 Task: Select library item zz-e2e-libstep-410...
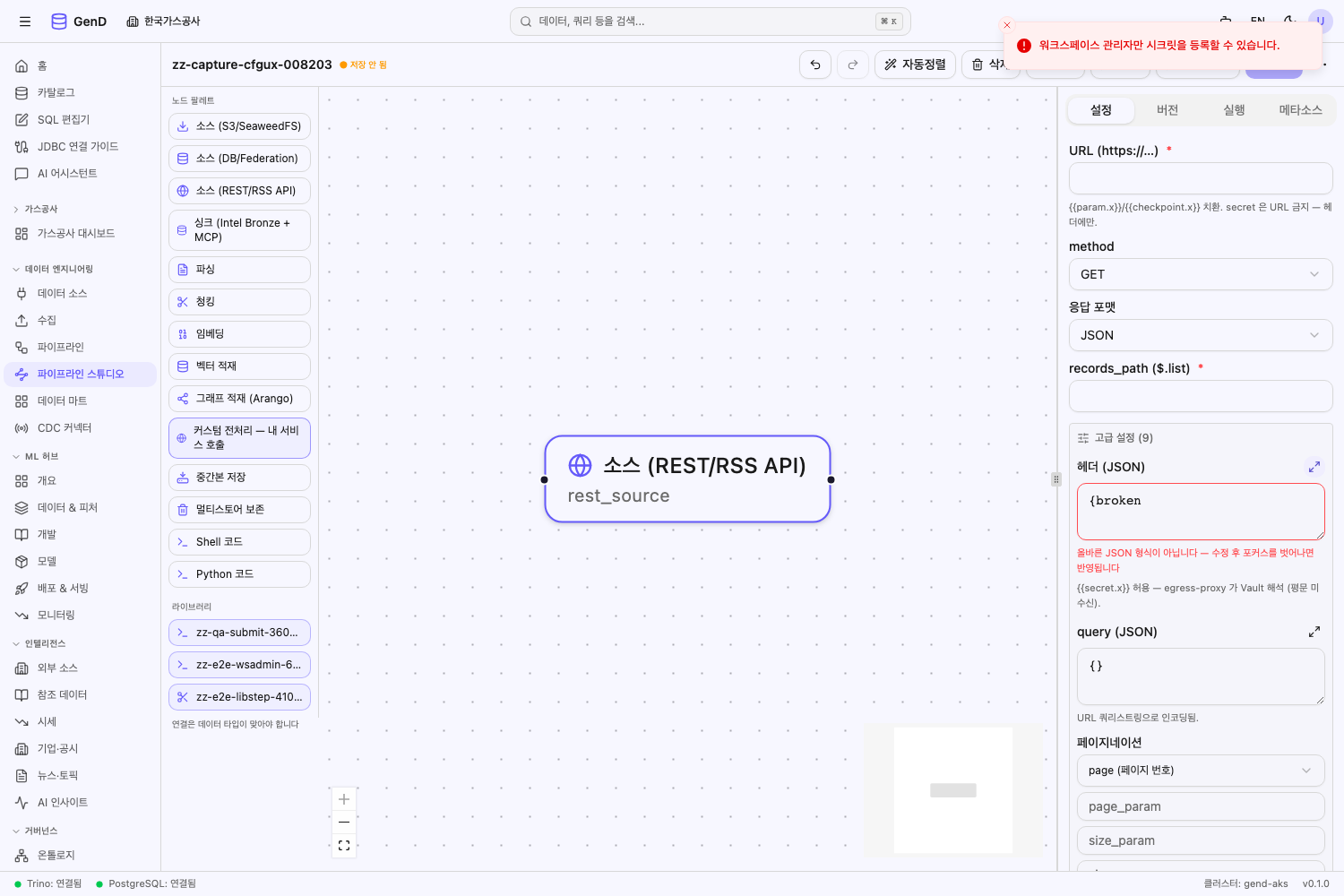click(239, 697)
